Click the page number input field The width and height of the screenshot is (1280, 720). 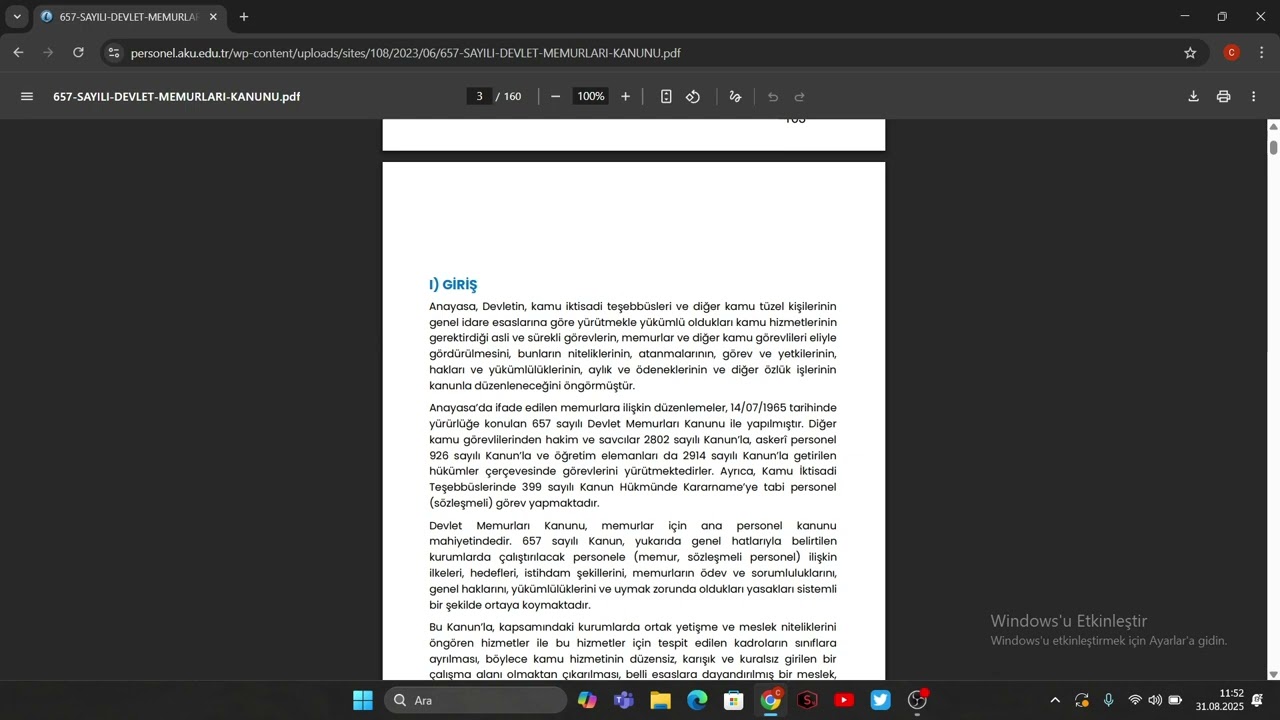480,97
